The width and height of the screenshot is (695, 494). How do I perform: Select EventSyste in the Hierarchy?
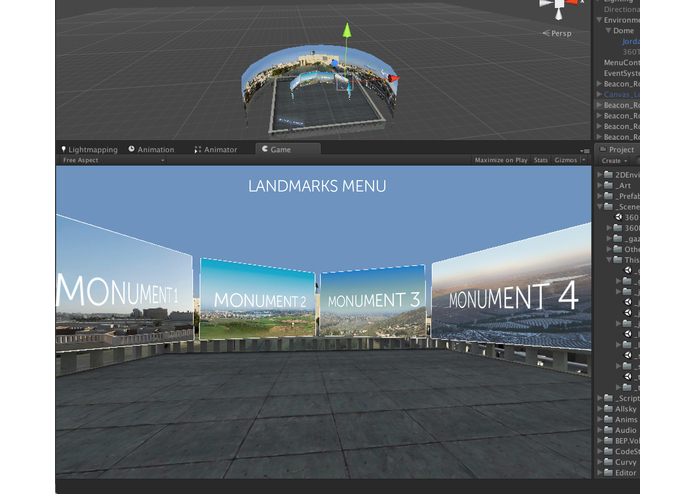[x=621, y=73]
